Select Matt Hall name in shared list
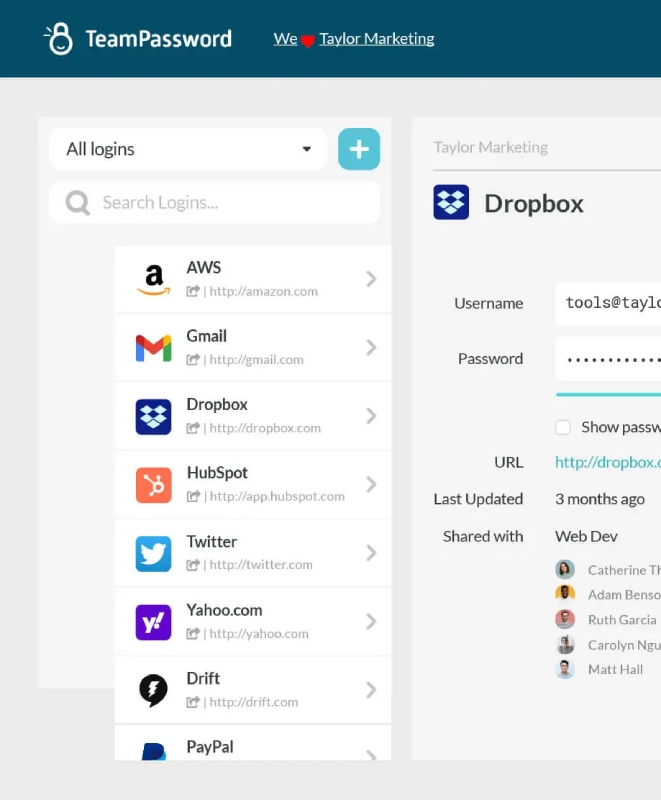Screen dimensions: 661x800 pyautogui.click(x=616, y=669)
